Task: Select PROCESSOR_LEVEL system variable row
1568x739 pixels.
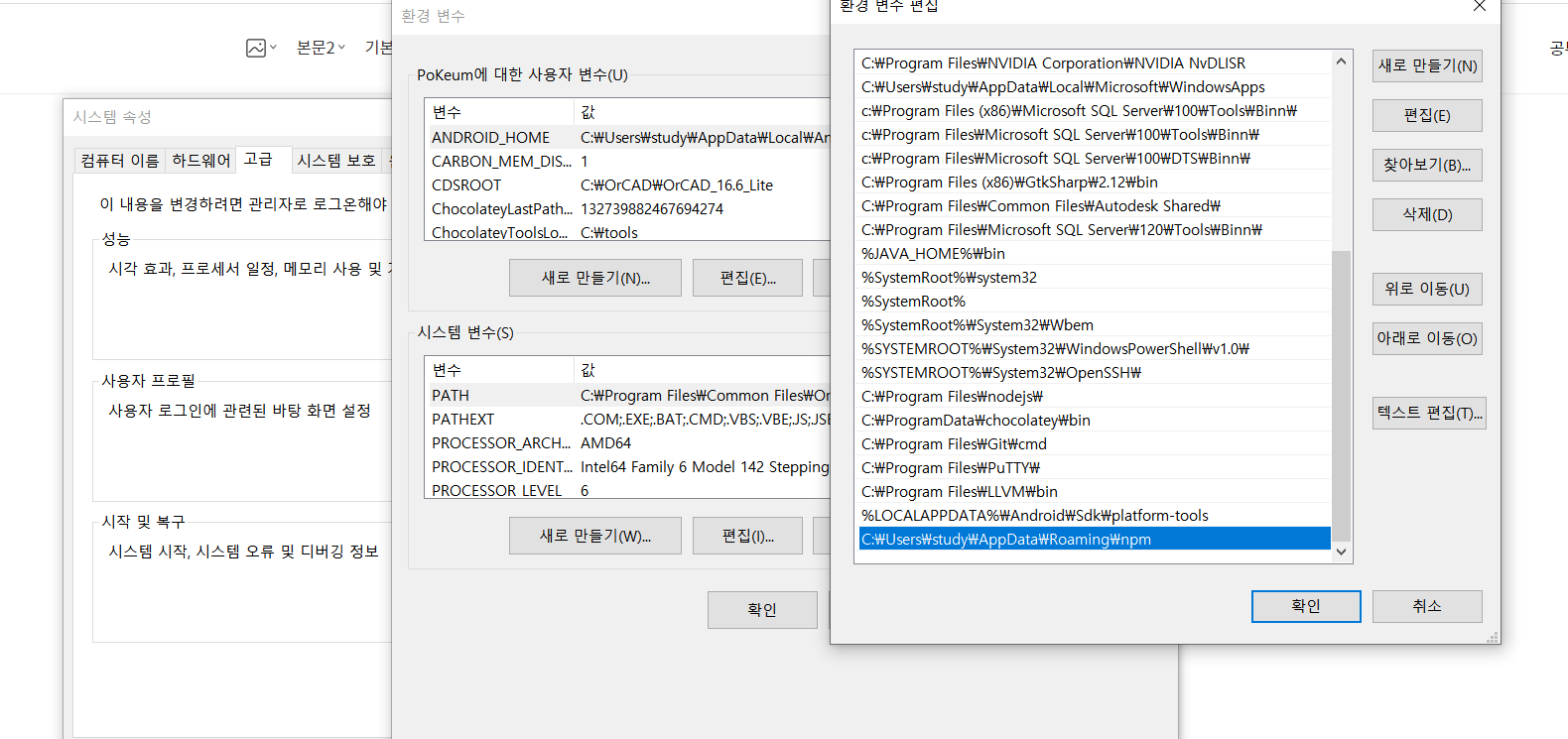Action: pos(627,489)
